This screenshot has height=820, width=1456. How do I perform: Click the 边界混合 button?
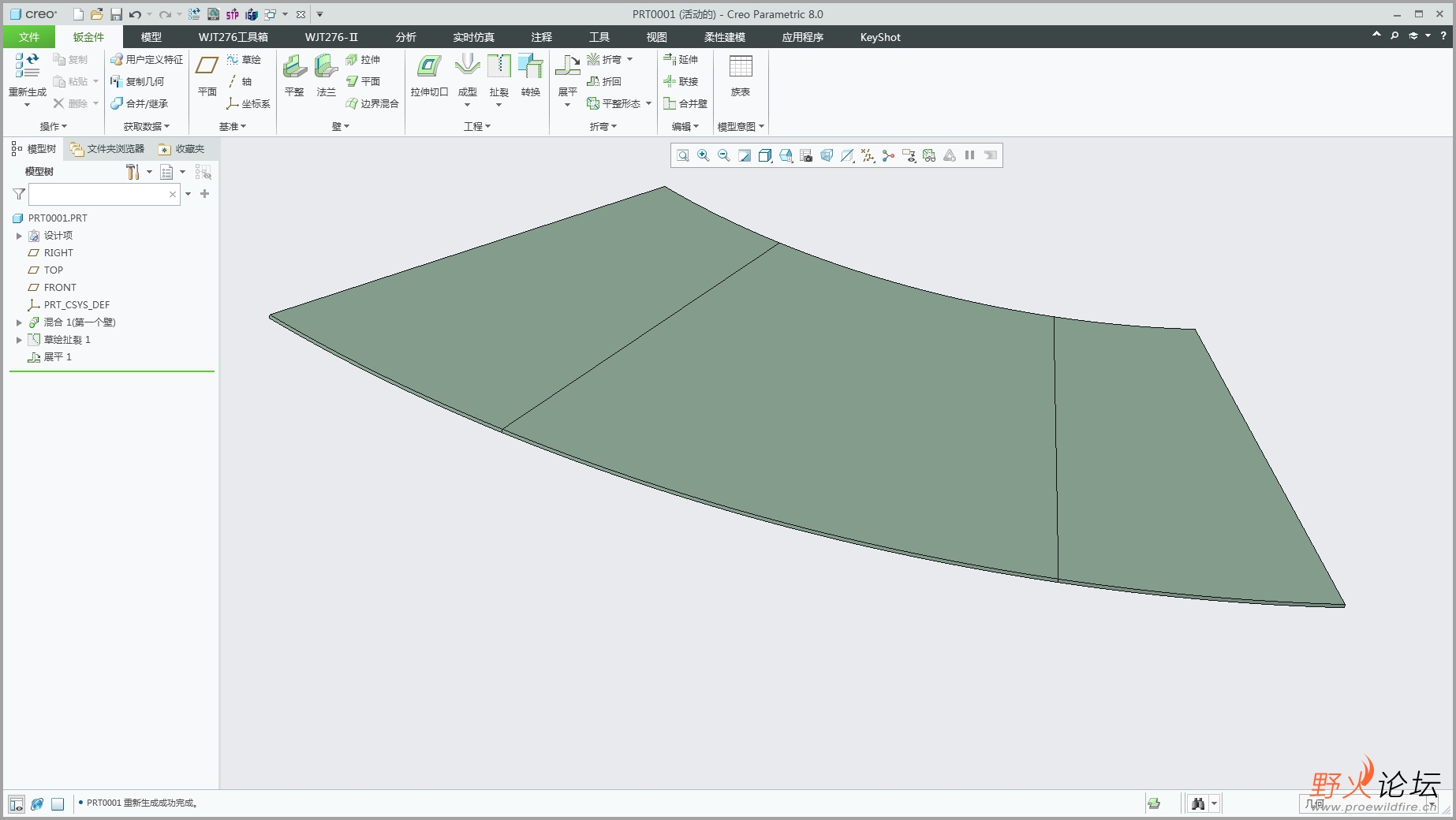(372, 103)
